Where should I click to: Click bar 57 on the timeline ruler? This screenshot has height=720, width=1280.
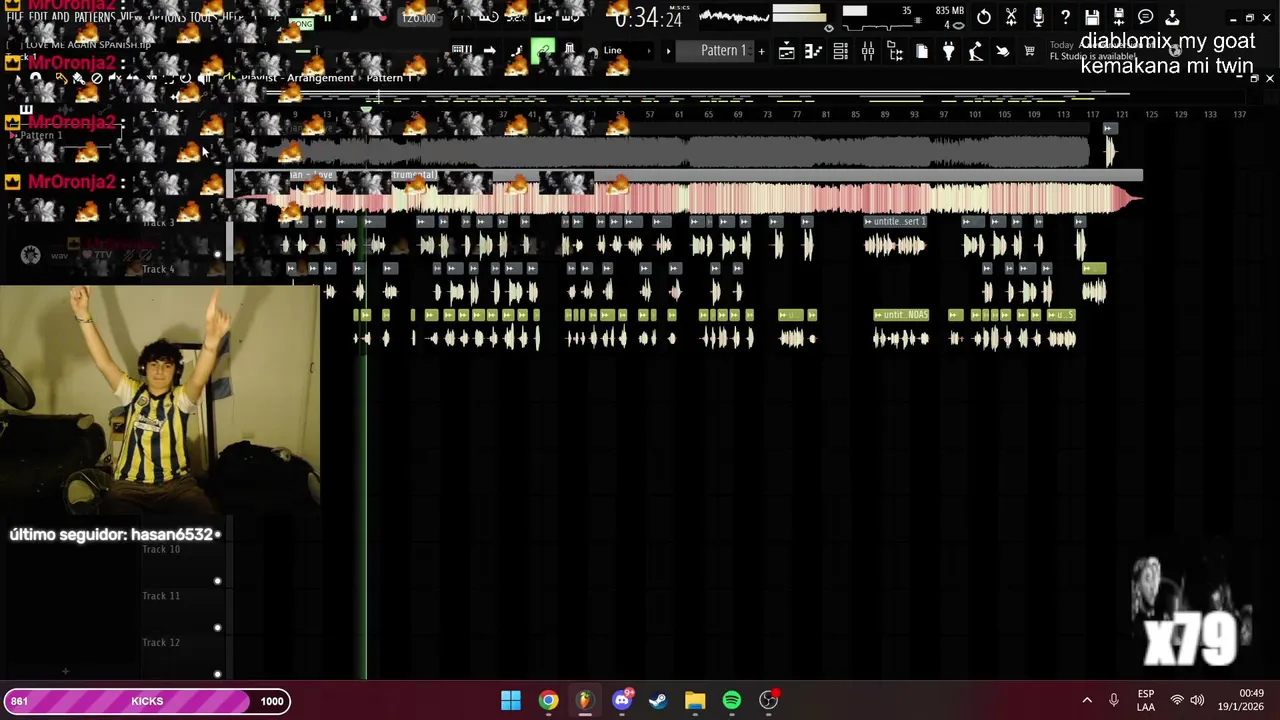click(x=650, y=114)
